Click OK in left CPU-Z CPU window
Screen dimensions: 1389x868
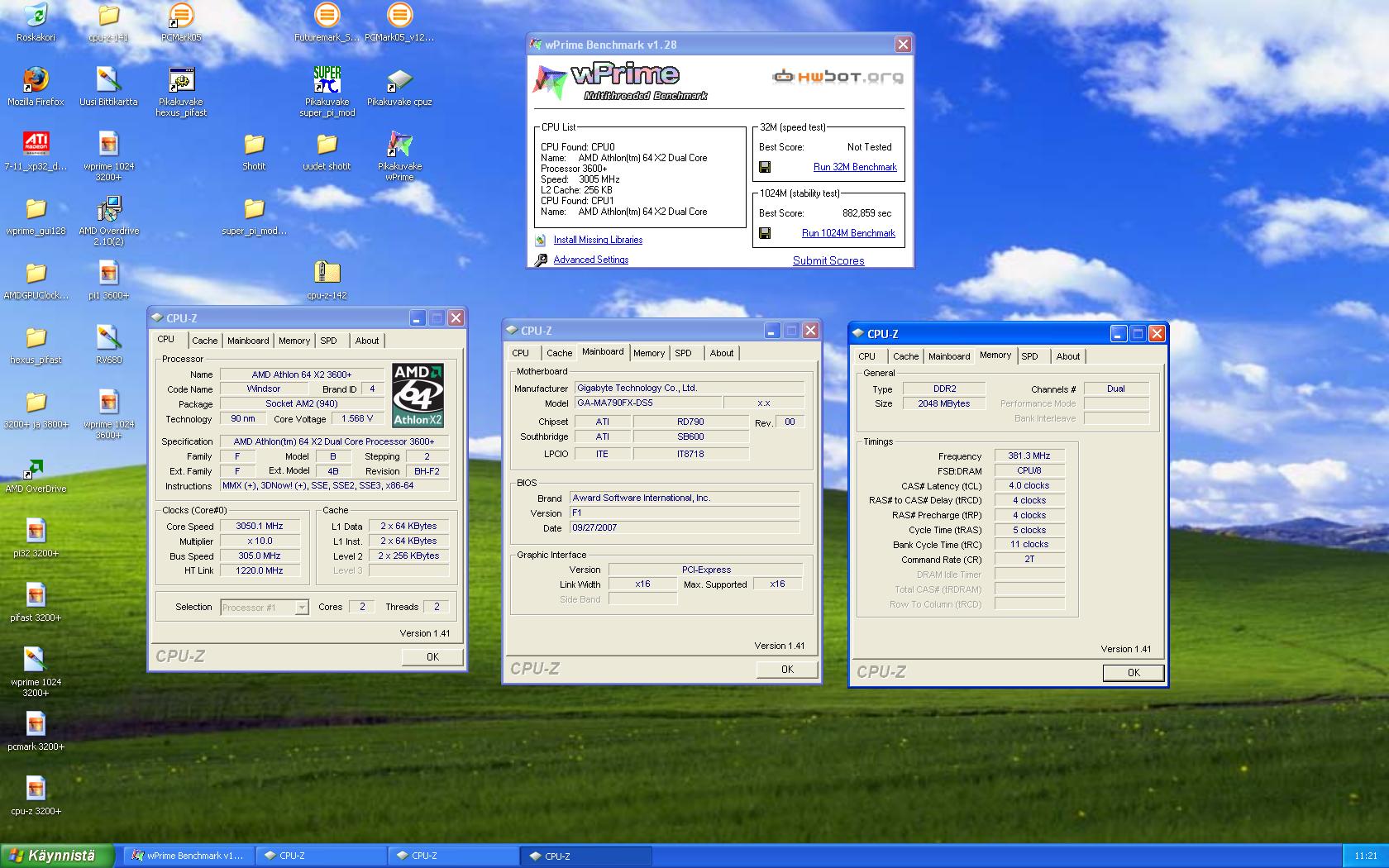point(432,656)
